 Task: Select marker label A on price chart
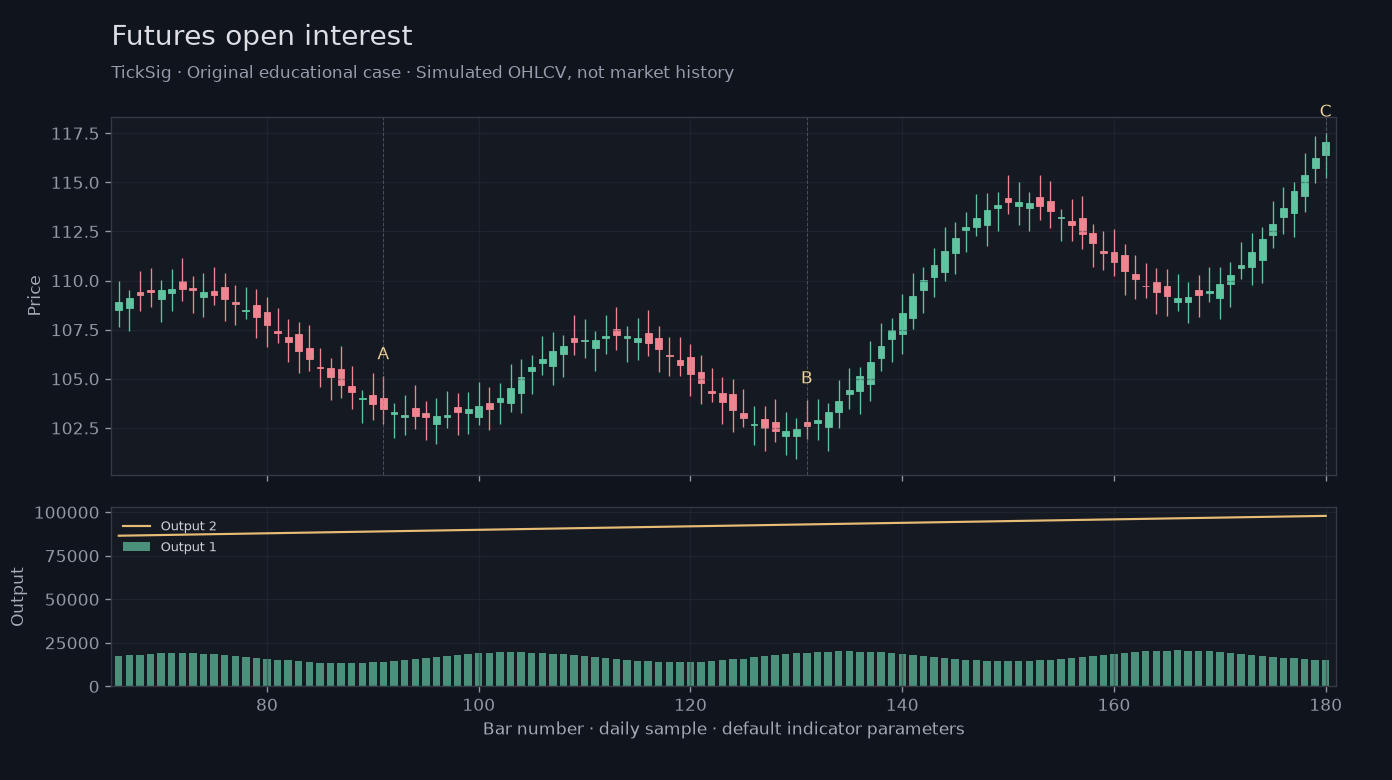tap(383, 354)
